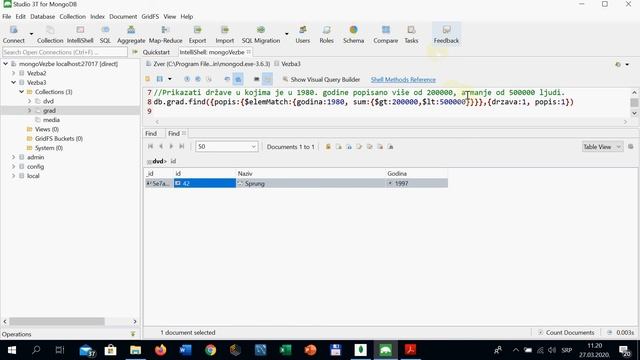Select the GridFS Buckets (0) folder

[x=59, y=139]
